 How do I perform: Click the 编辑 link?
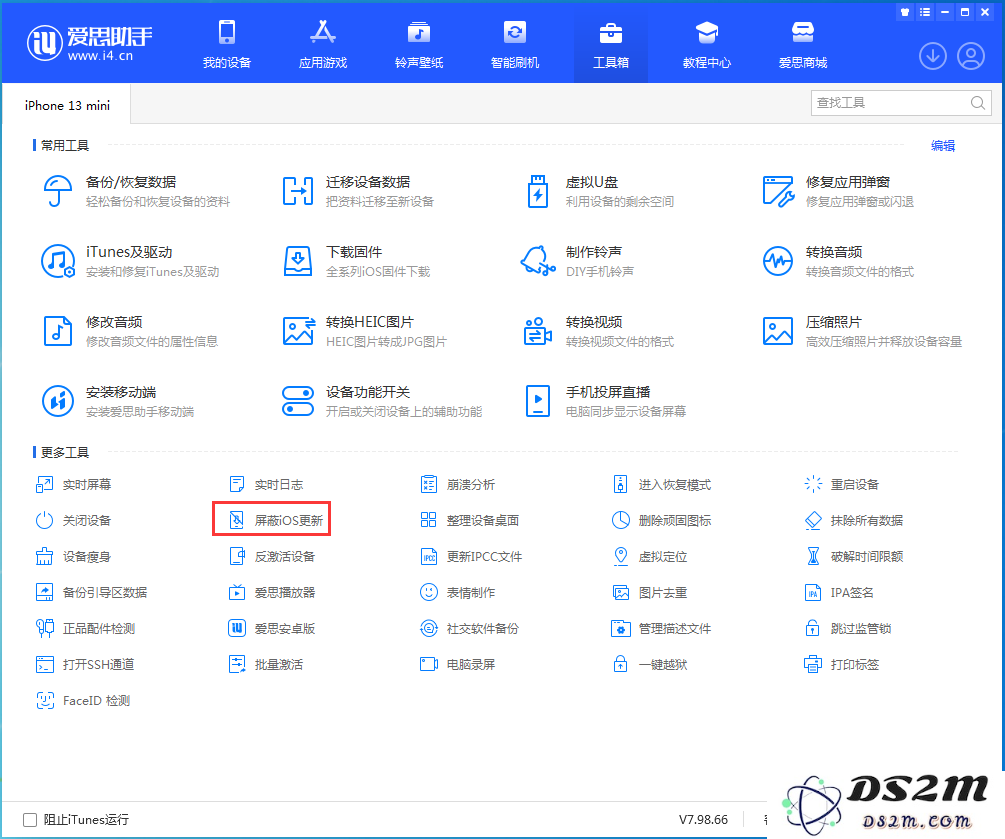(943, 145)
